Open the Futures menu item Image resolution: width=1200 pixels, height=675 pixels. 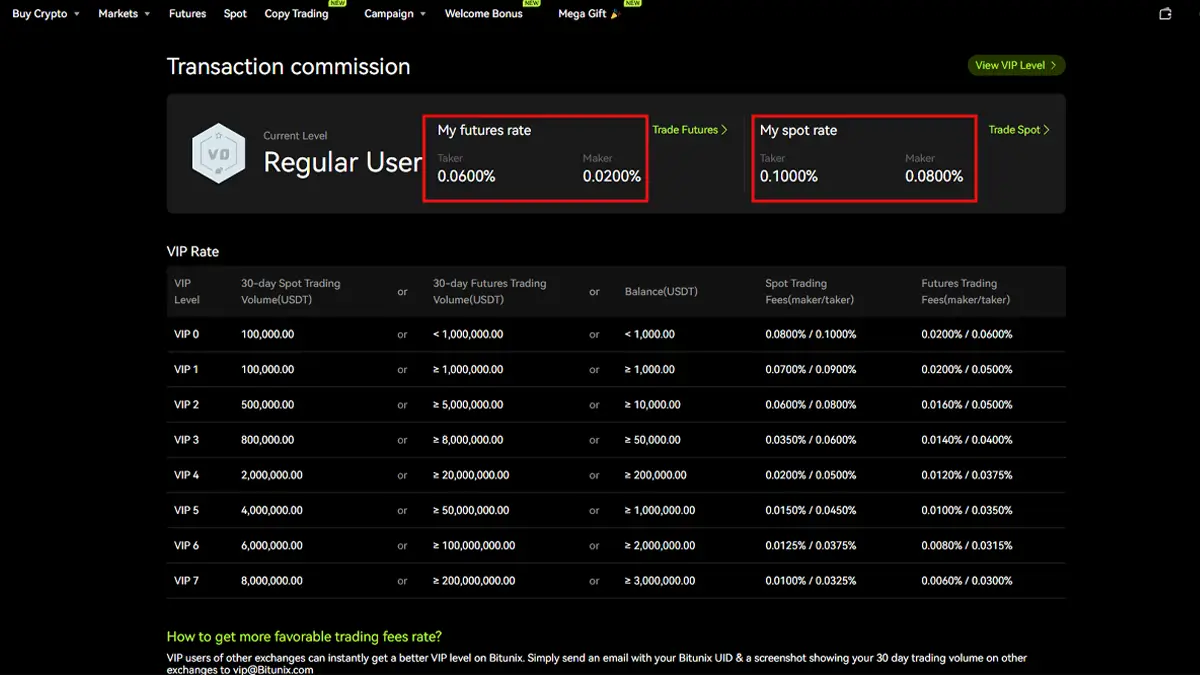click(x=187, y=14)
